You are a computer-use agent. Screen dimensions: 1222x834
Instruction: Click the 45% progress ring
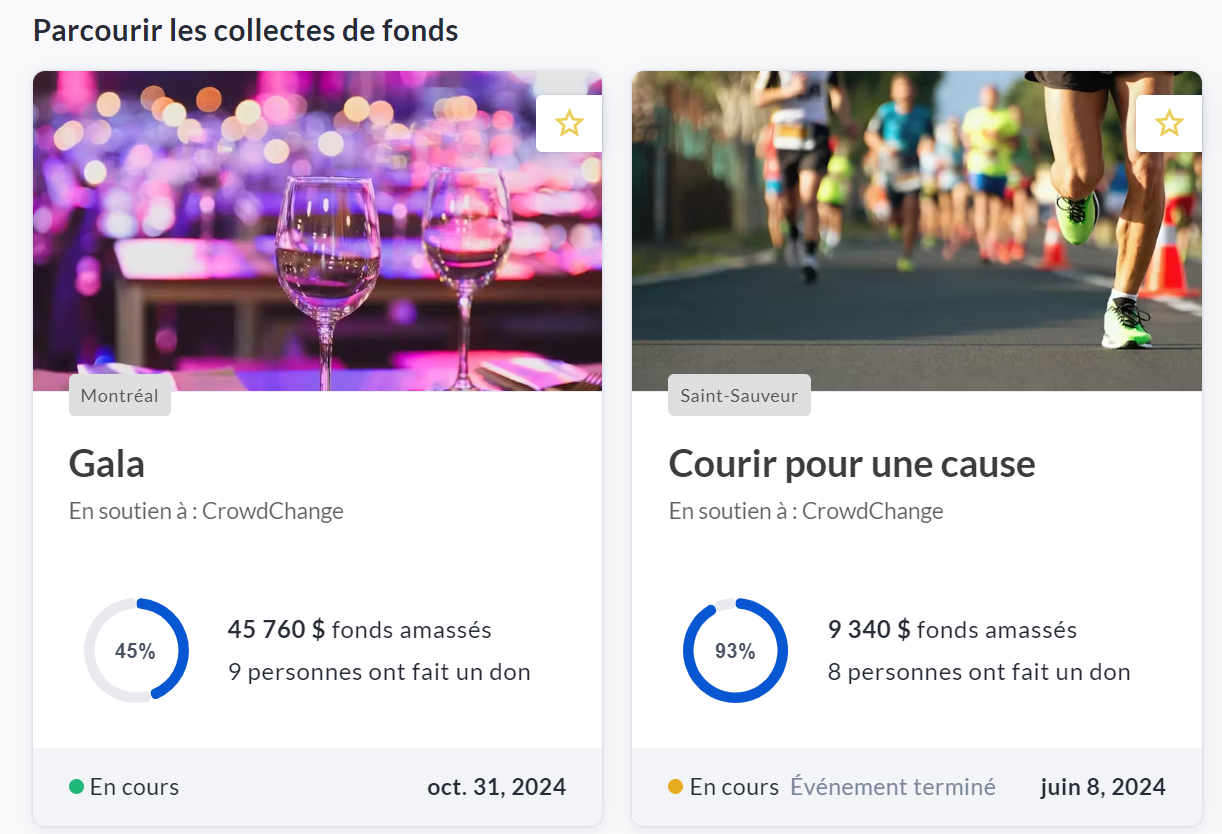pyautogui.click(x=136, y=651)
